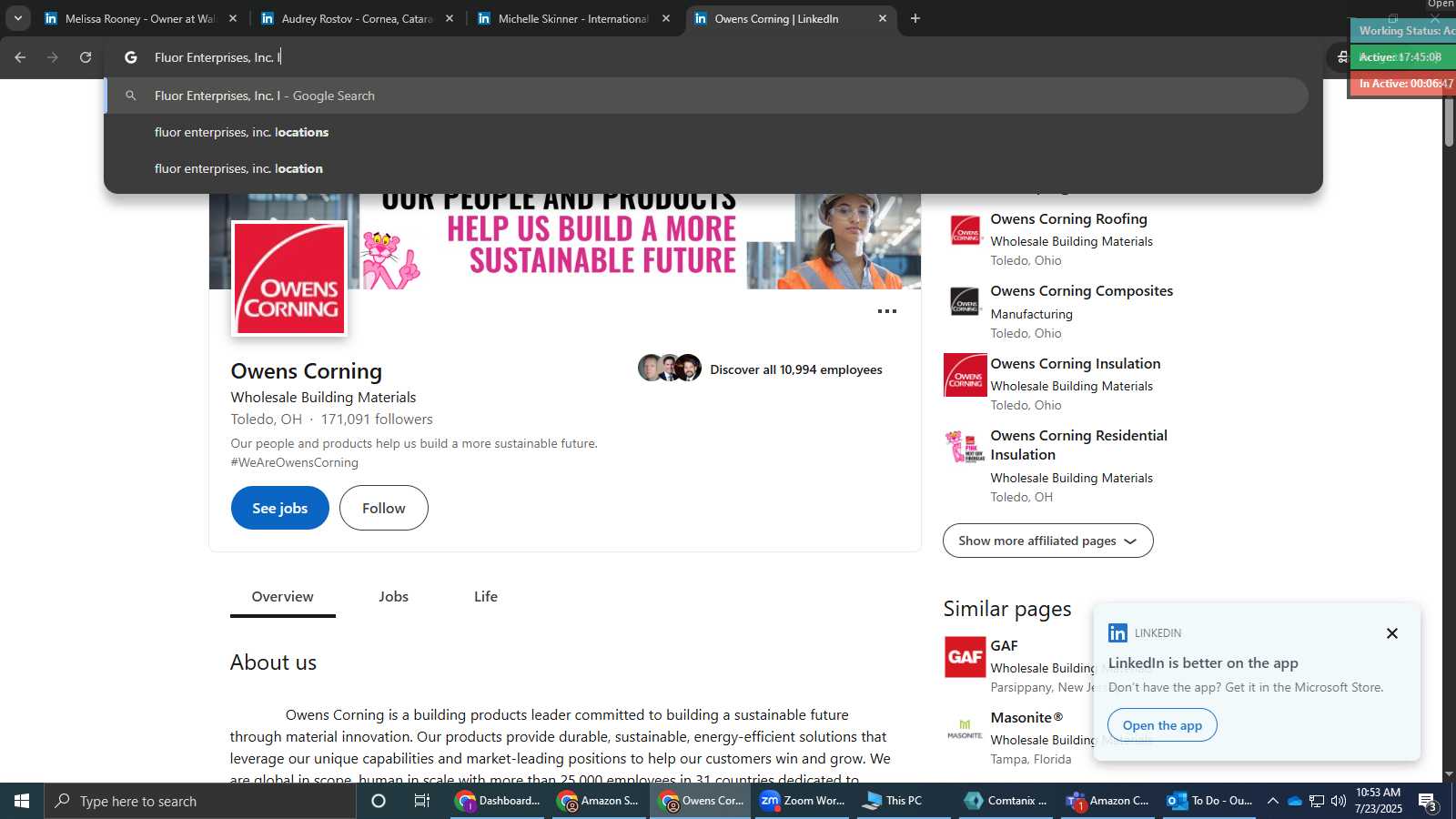Click the Masonite logo icon
The image size is (1456, 819).
965,729
